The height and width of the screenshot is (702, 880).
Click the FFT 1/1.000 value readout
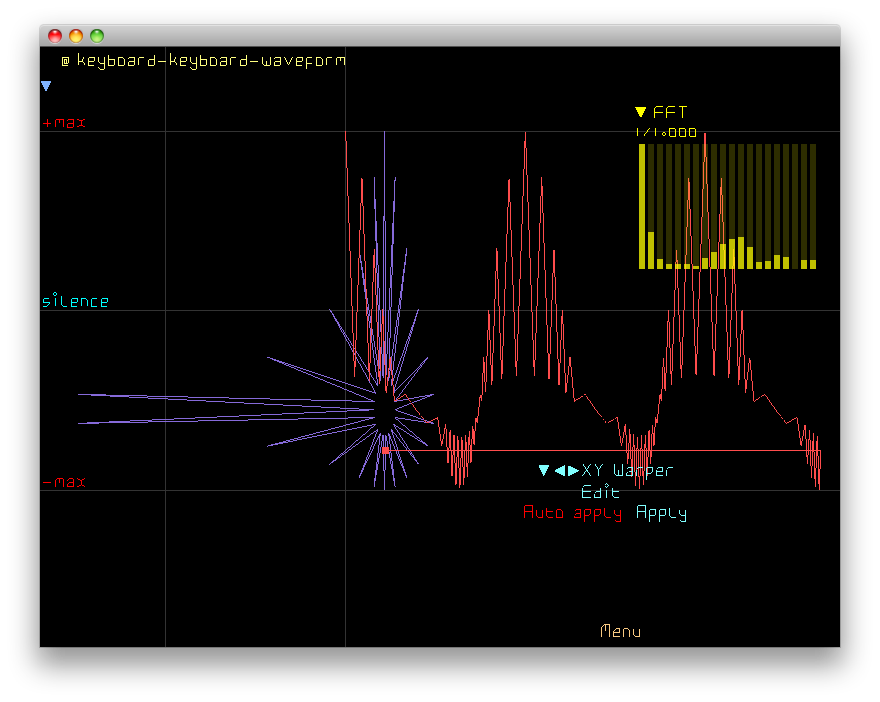tap(666, 132)
